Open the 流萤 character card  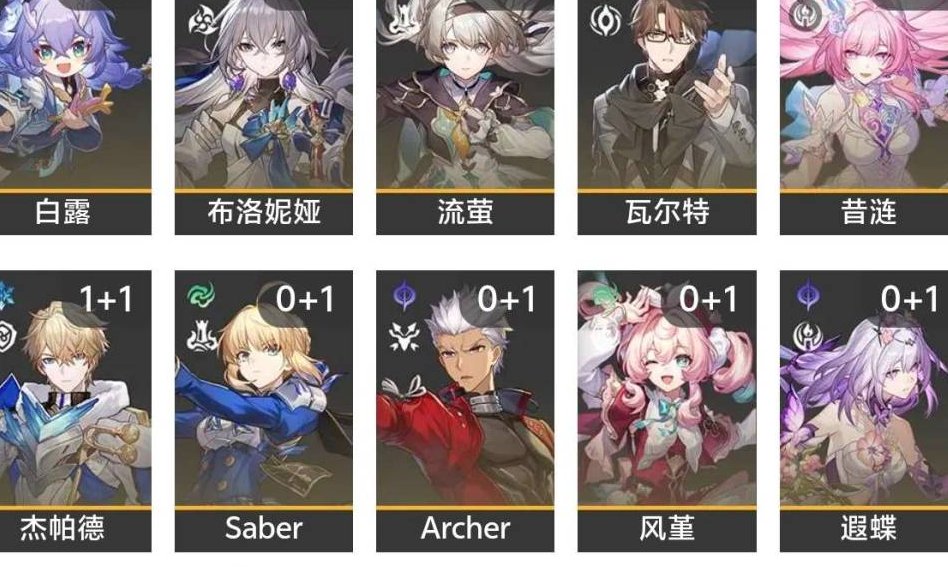pyautogui.click(x=465, y=117)
